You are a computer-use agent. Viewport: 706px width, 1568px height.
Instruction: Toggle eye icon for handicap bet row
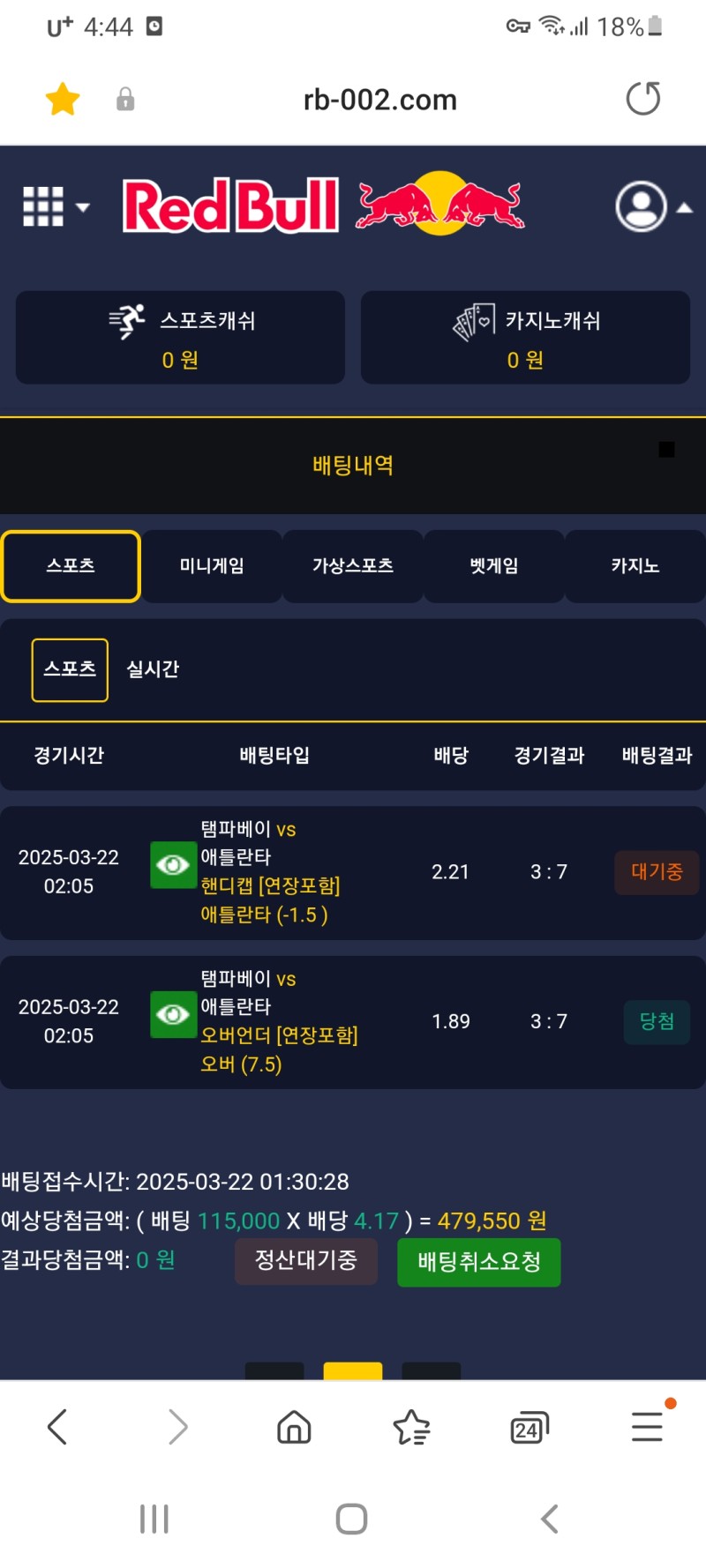[173, 865]
